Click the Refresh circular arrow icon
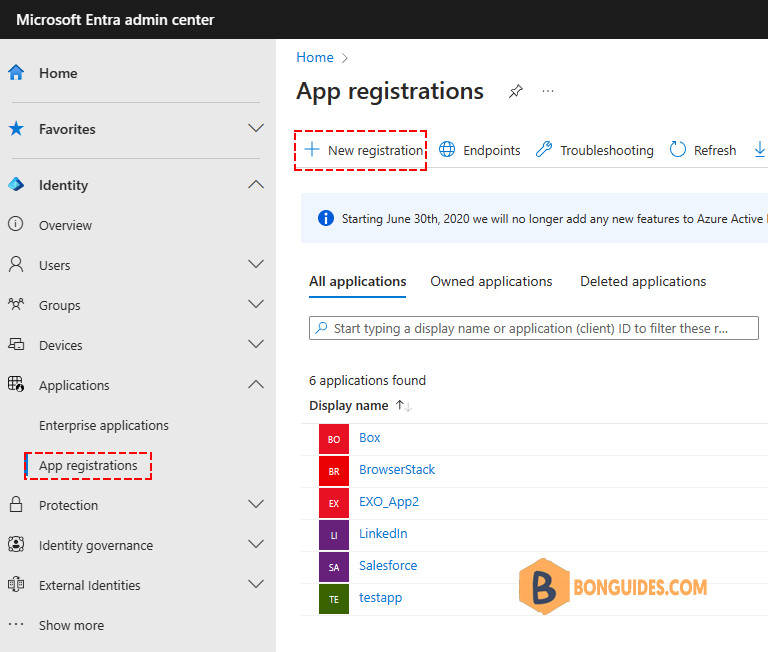 [677, 149]
